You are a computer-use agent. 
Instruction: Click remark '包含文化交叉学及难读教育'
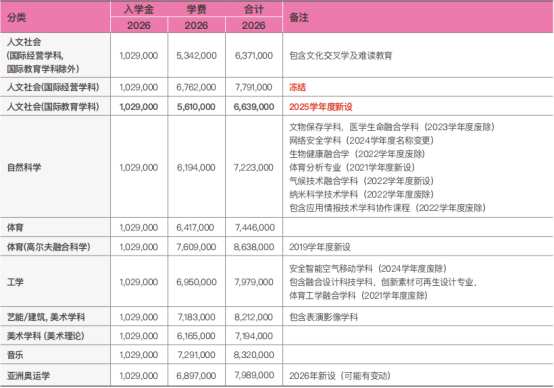tap(341, 55)
